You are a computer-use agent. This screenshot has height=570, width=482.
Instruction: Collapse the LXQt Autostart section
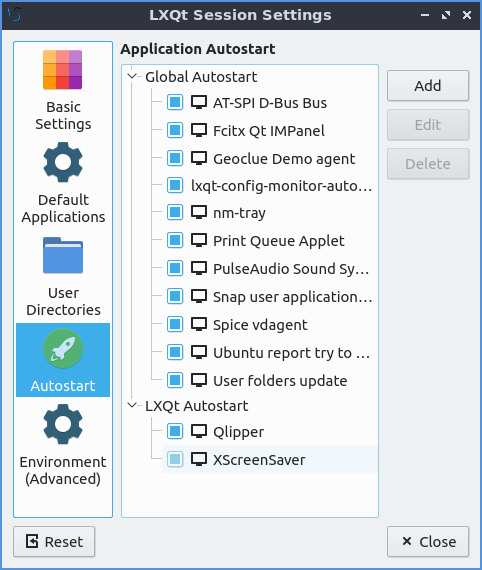(x=132, y=405)
